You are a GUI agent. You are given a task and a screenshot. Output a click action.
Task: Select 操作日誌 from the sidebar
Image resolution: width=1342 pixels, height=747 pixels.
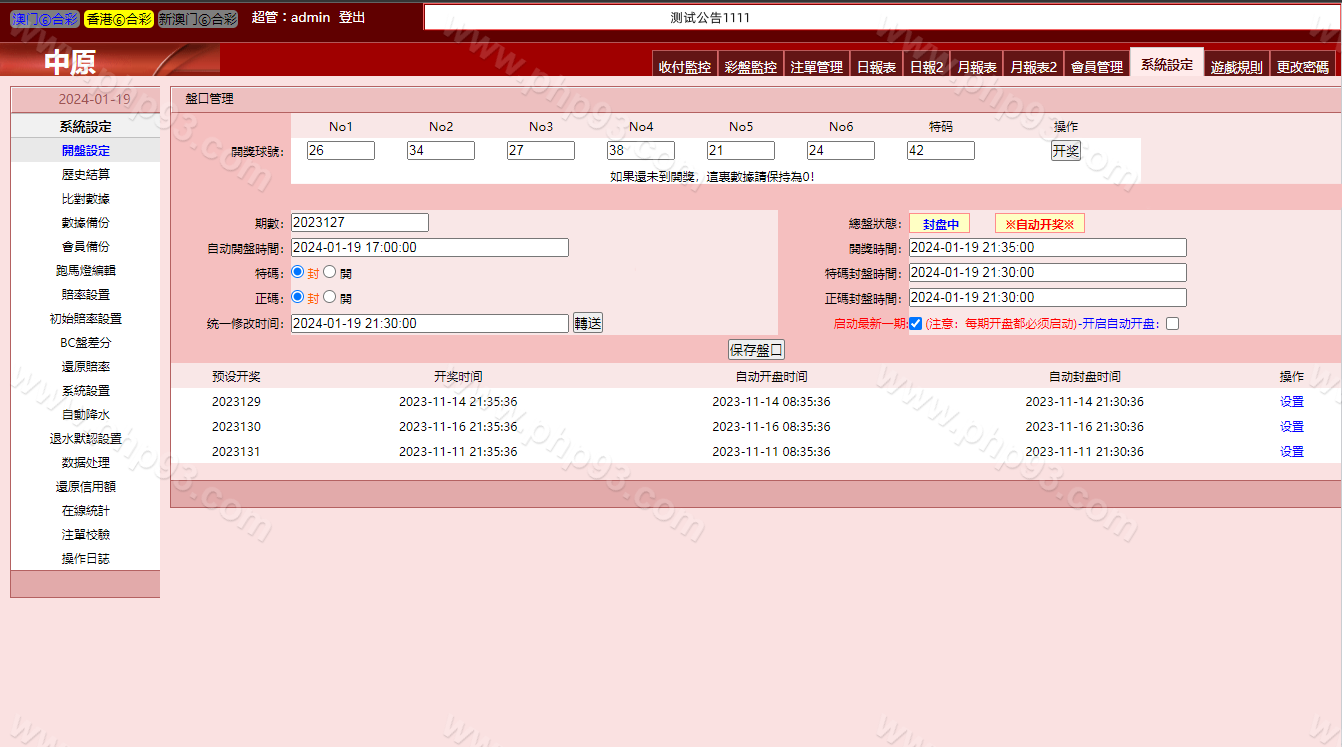pos(85,559)
